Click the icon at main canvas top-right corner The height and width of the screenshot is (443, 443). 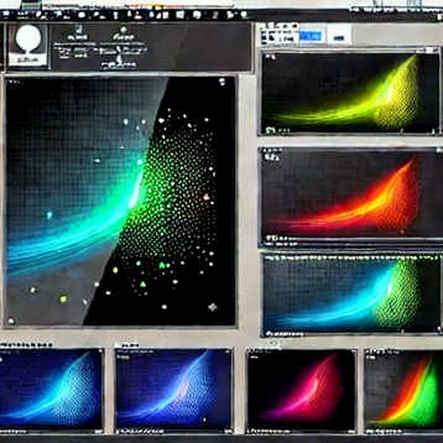(x=222, y=82)
